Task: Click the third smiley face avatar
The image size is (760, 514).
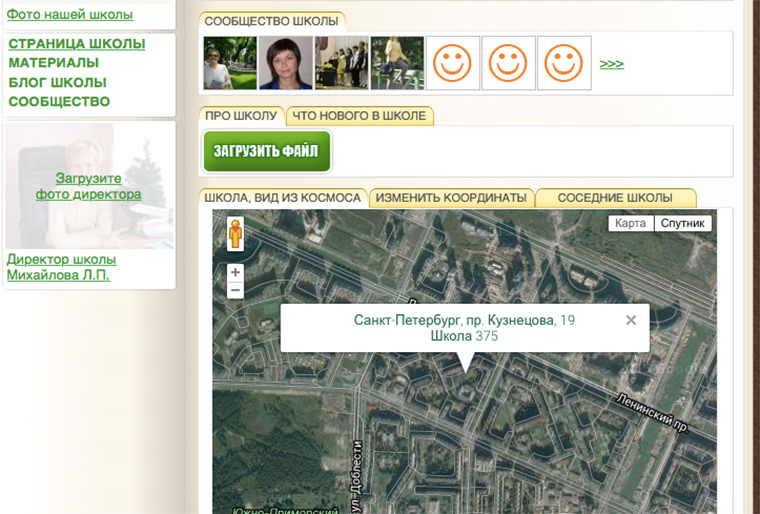Action: click(x=563, y=63)
